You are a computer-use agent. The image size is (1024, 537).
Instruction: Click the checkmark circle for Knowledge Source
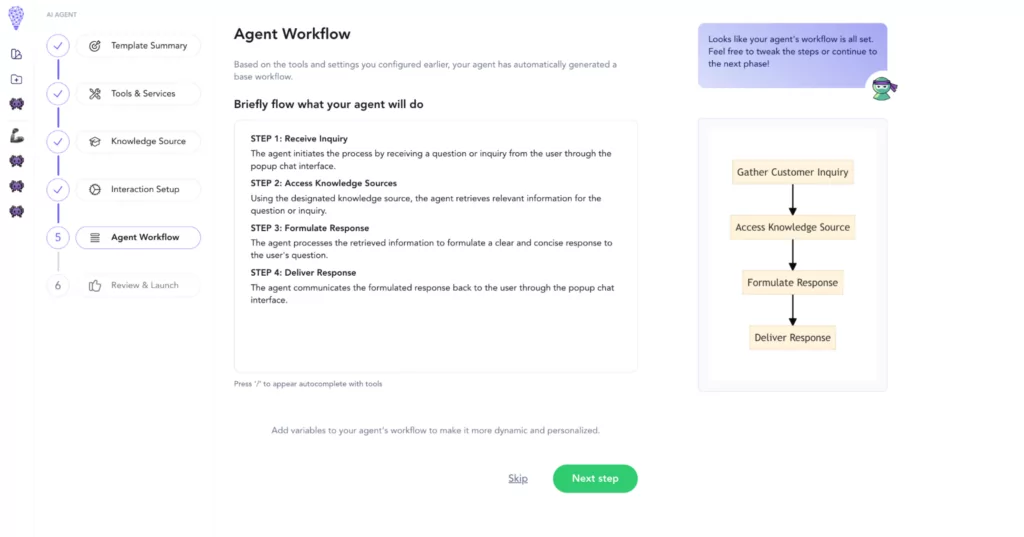[x=58, y=142]
